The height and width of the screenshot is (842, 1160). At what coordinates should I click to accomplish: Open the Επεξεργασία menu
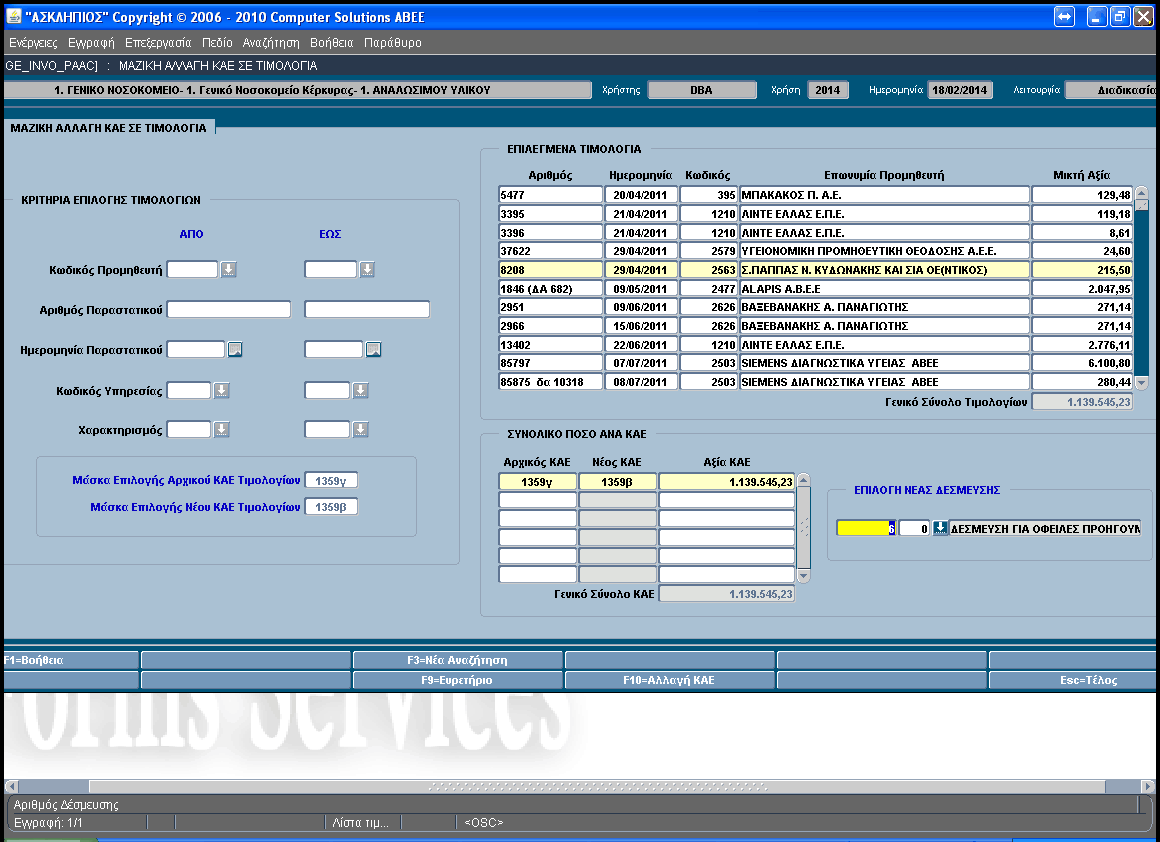tap(158, 43)
